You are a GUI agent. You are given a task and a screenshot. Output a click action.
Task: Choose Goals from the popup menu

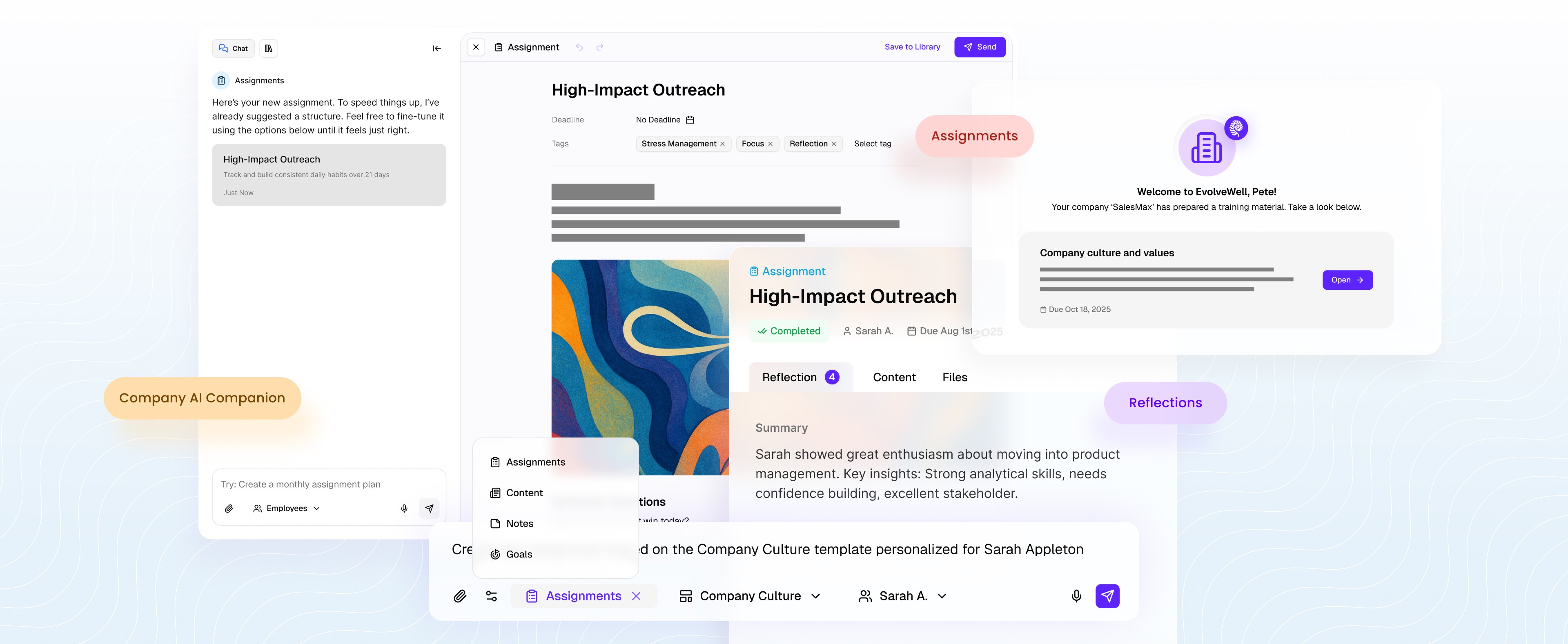519,554
